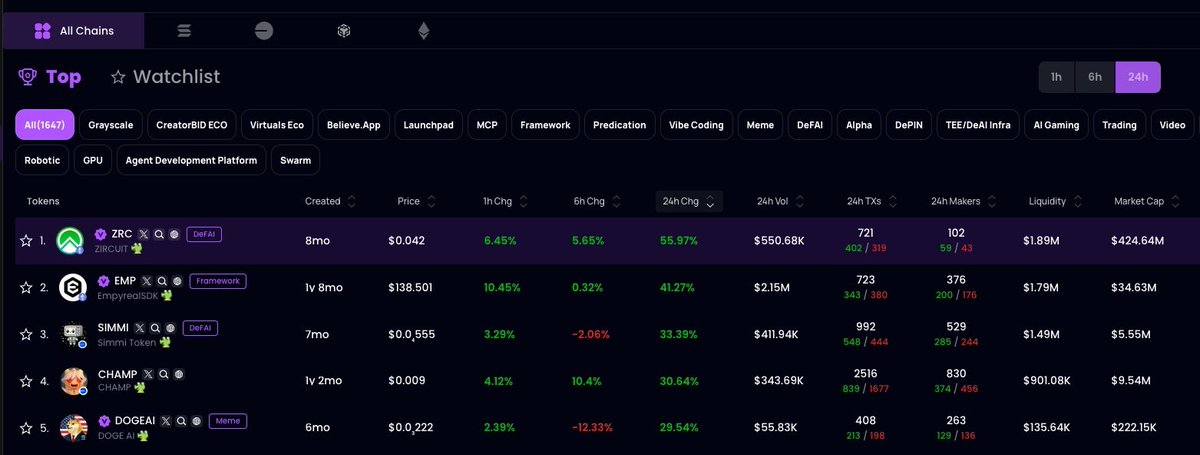
Task: Select the Virtuals Eco category filter
Action: (x=277, y=125)
